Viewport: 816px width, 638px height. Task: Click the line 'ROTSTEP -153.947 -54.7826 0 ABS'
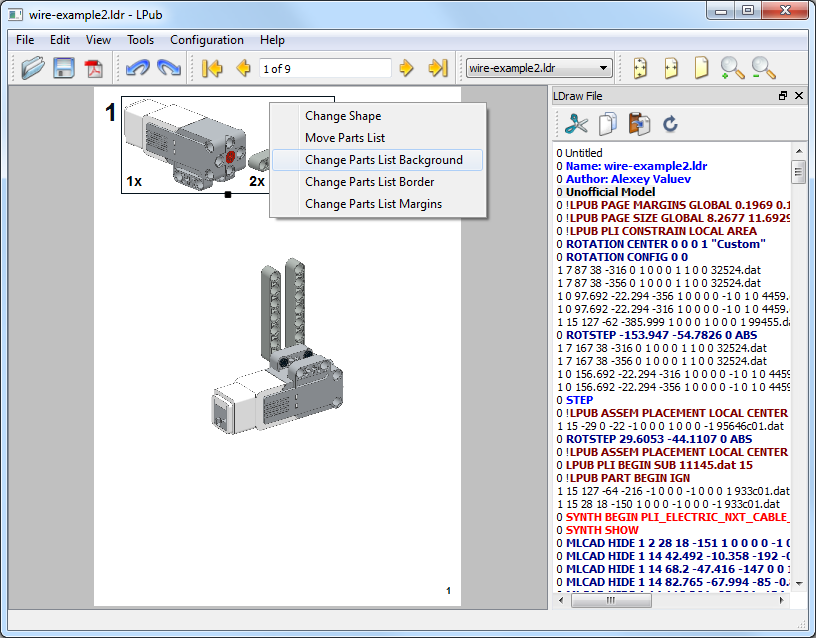coord(656,335)
